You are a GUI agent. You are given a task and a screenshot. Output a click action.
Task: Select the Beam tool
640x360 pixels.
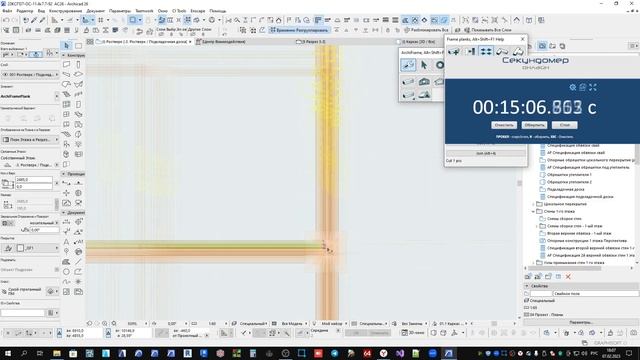tap(67, 74)
